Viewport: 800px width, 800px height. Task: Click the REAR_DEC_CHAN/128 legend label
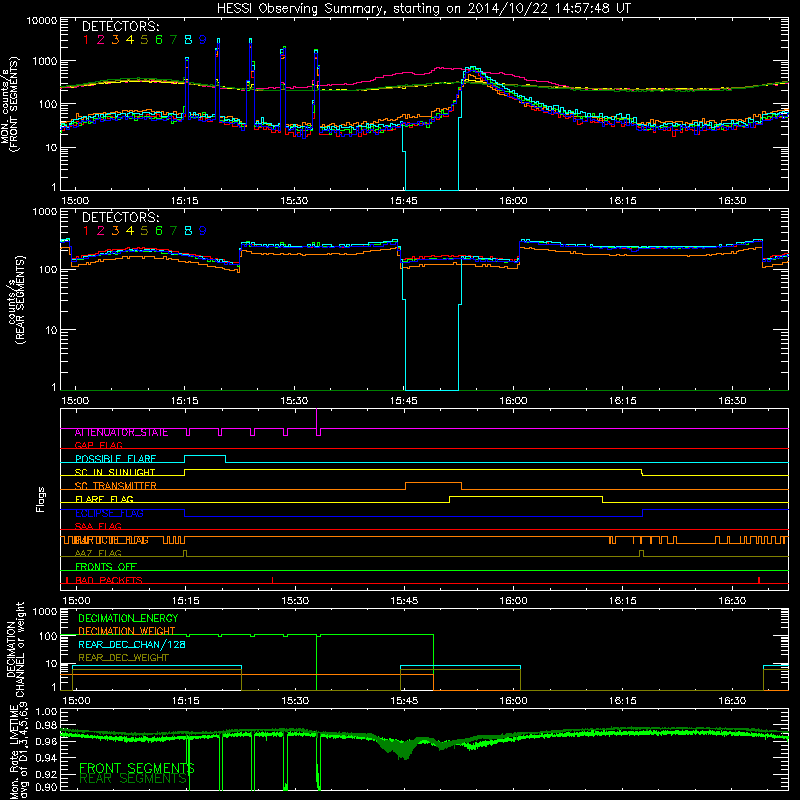[132, 644]
